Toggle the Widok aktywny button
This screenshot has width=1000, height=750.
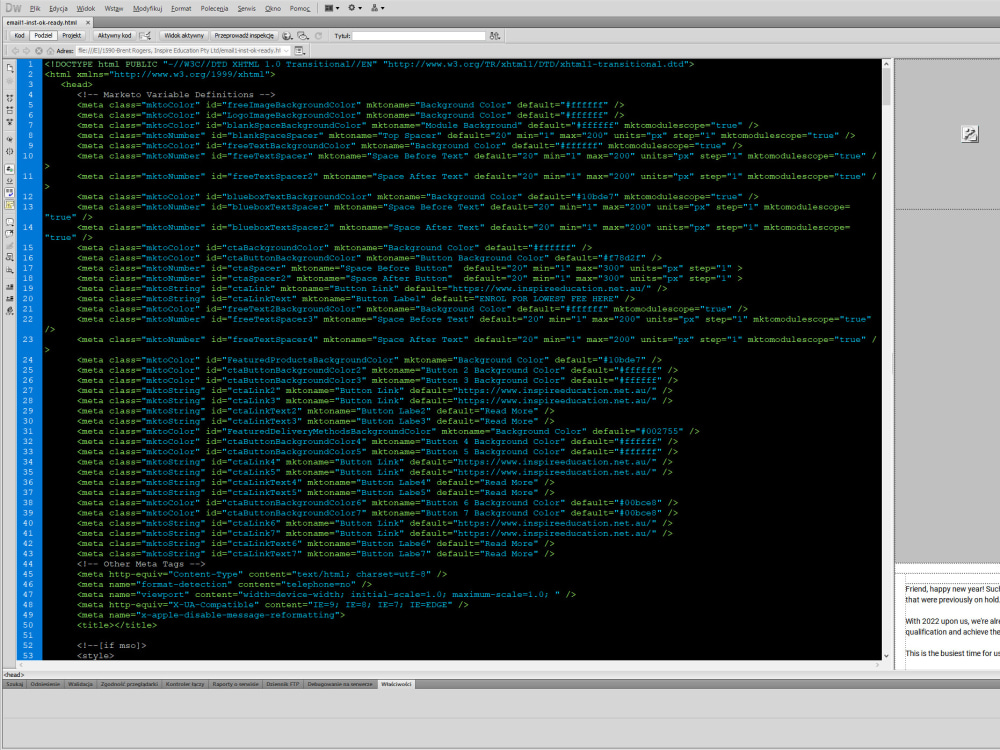pos(184,36)
